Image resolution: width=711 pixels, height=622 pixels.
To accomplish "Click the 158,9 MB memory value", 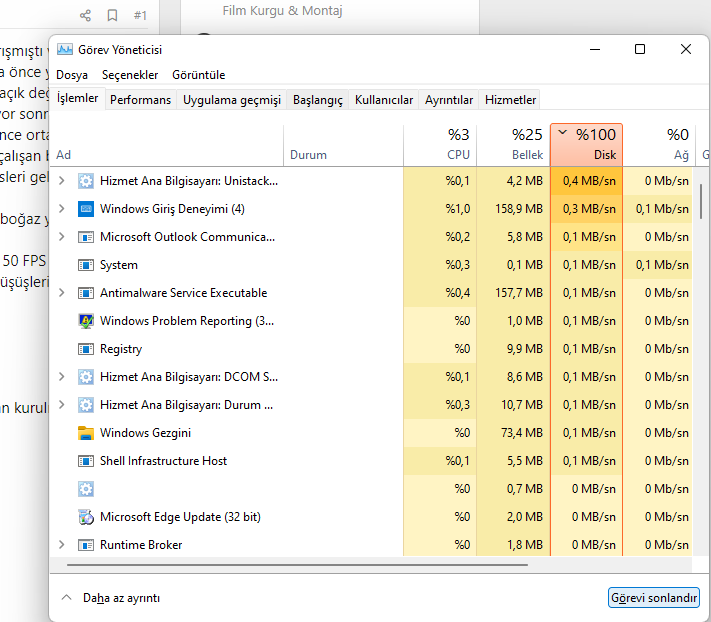I will click(519, 209).
